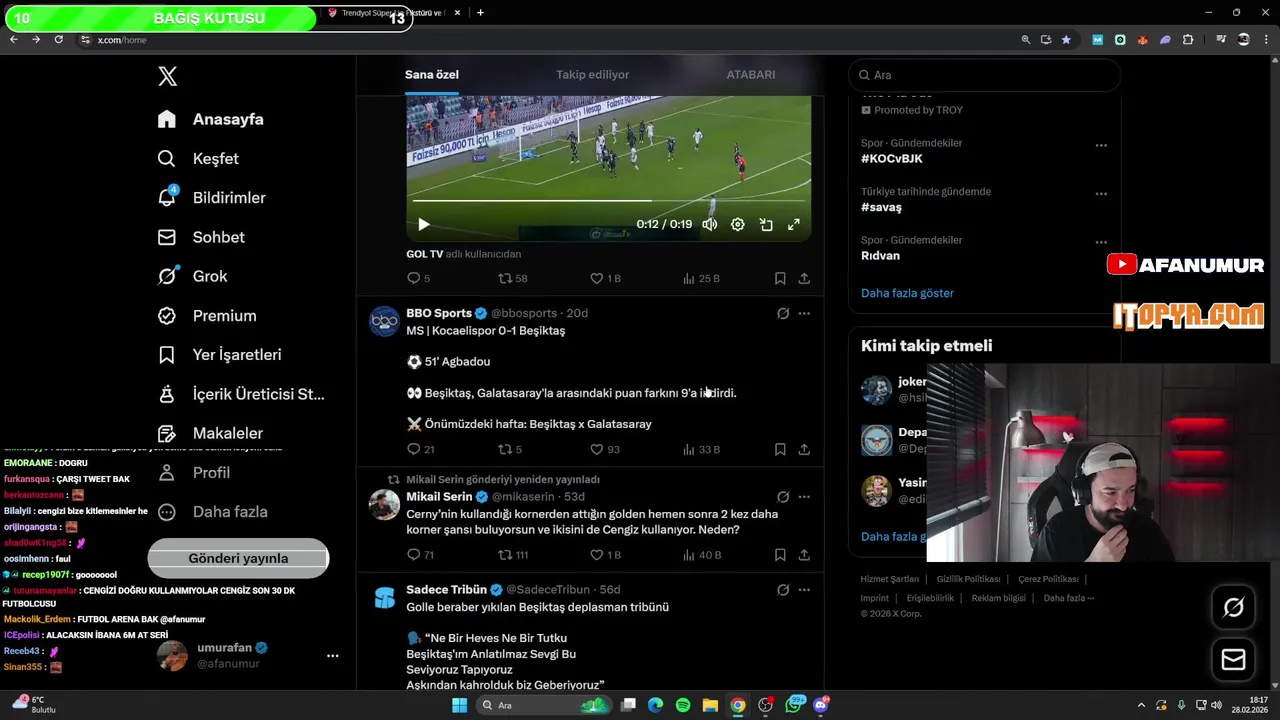This screenshot has height=720, width=1280.
Task: Open Sohbet messages
Action: pyautogui.click(x=202, y=237)
